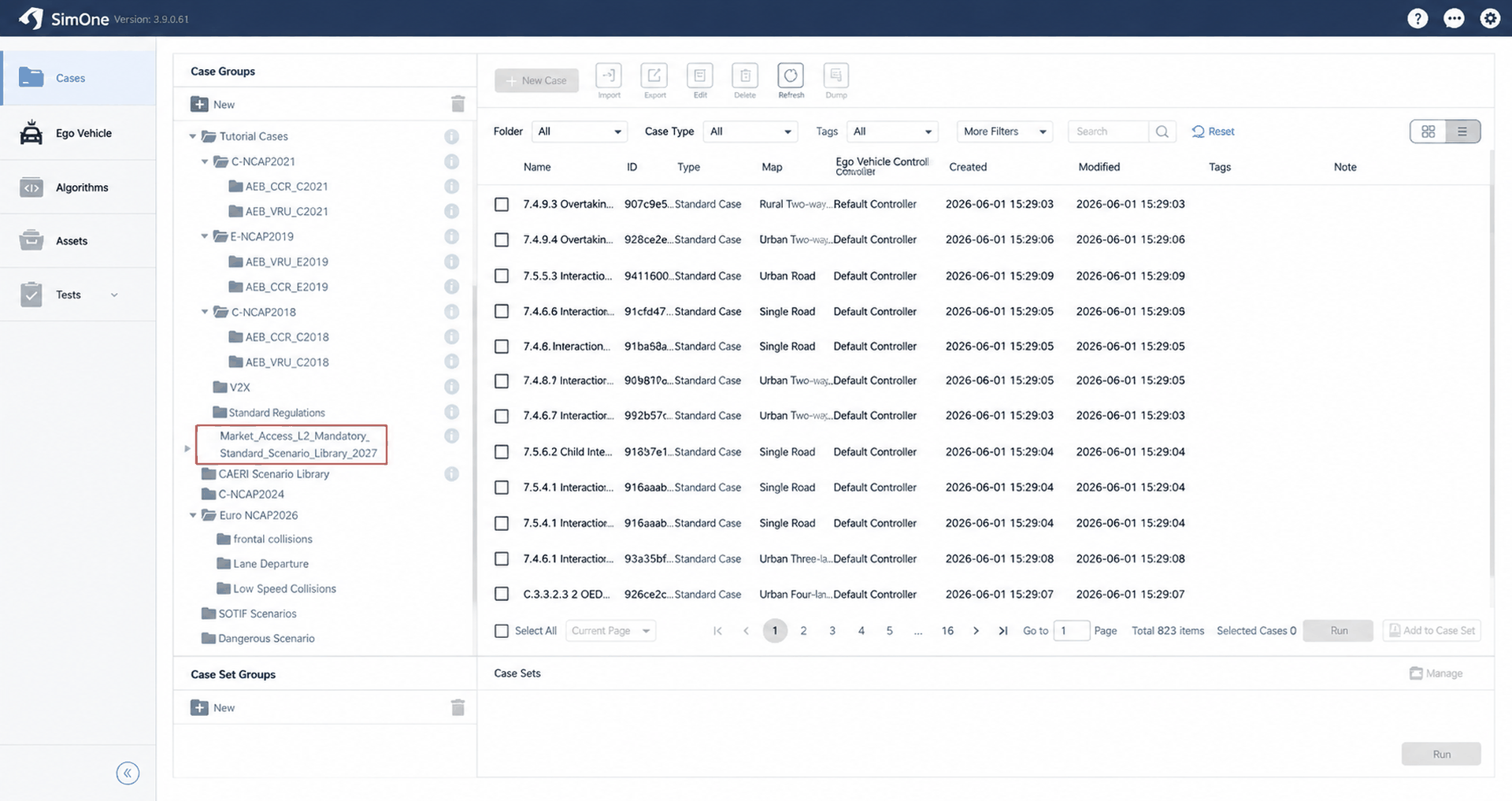
Task: Open the Folder filter dropdown
Action: (580, 132)
